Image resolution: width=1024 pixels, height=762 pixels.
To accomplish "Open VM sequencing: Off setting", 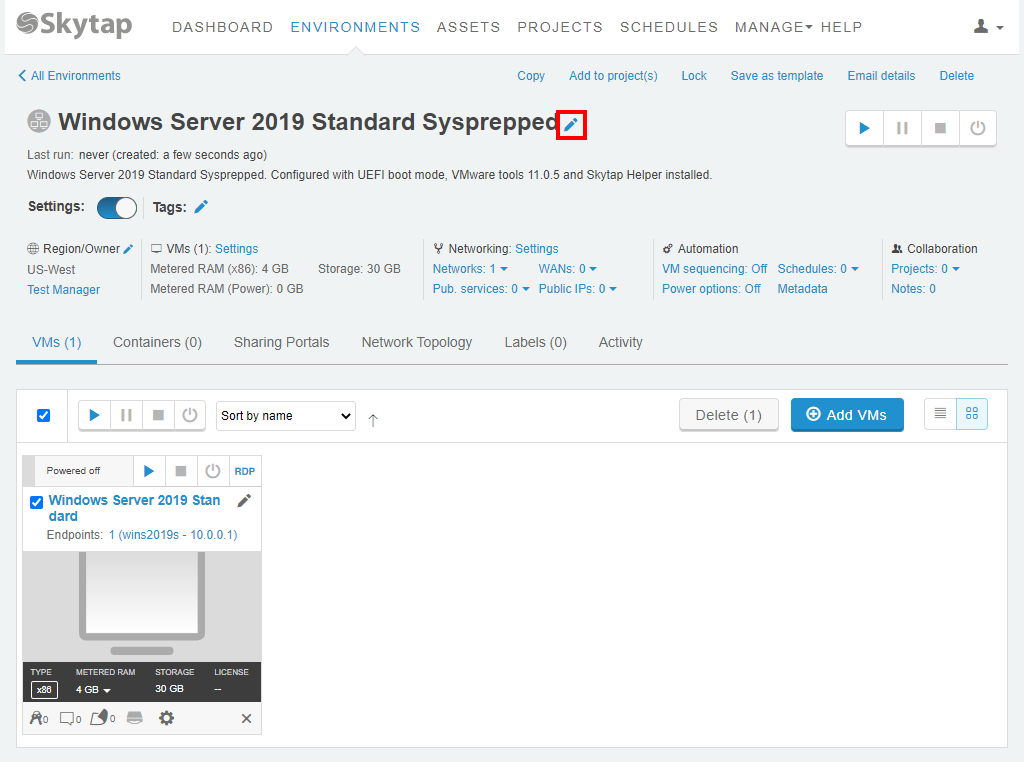I will [714, 269].
